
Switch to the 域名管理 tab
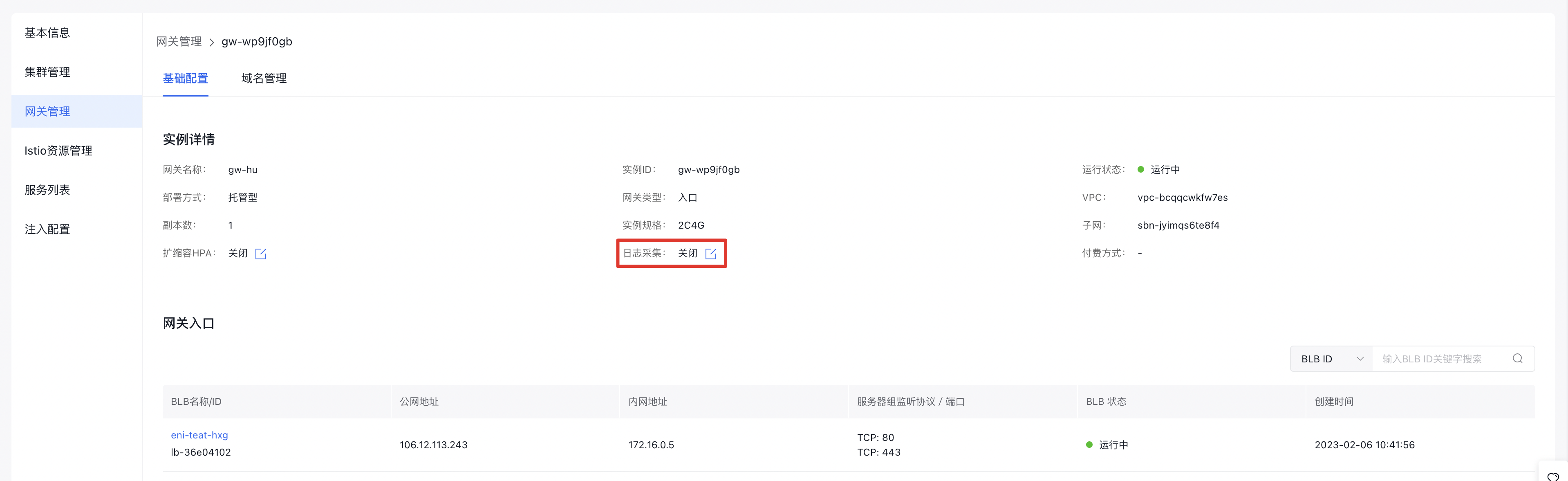[x=264, y=79]
